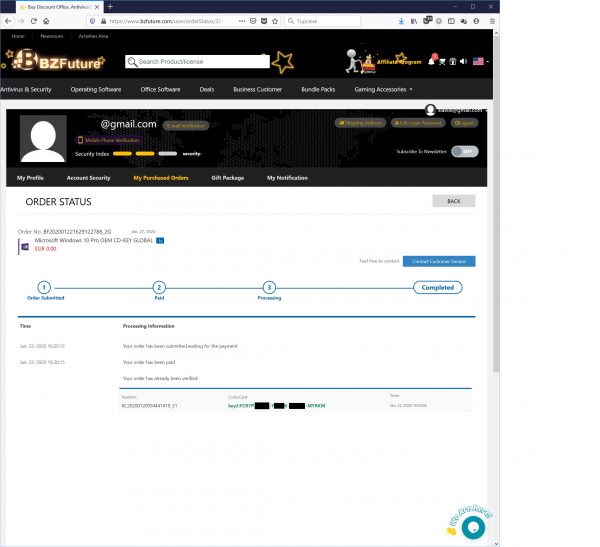Open a new browser tab with plus
The image size is (600, 547).
[x=110, y=7]
